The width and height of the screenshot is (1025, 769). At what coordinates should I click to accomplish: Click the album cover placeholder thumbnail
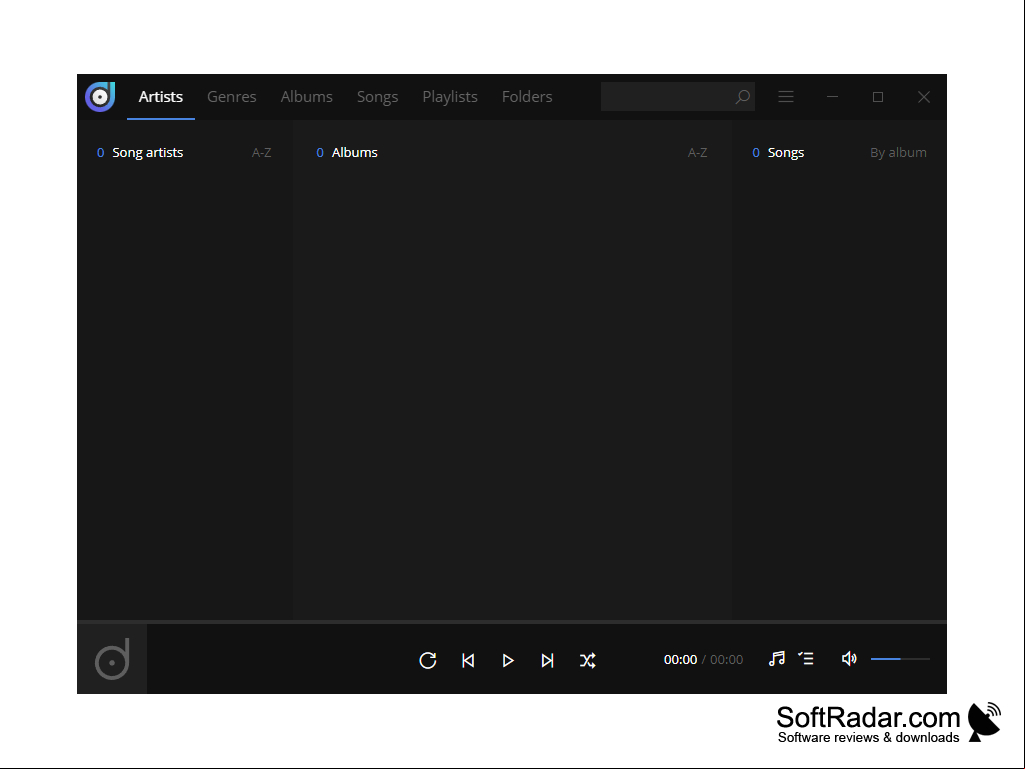tap(112, 659)
